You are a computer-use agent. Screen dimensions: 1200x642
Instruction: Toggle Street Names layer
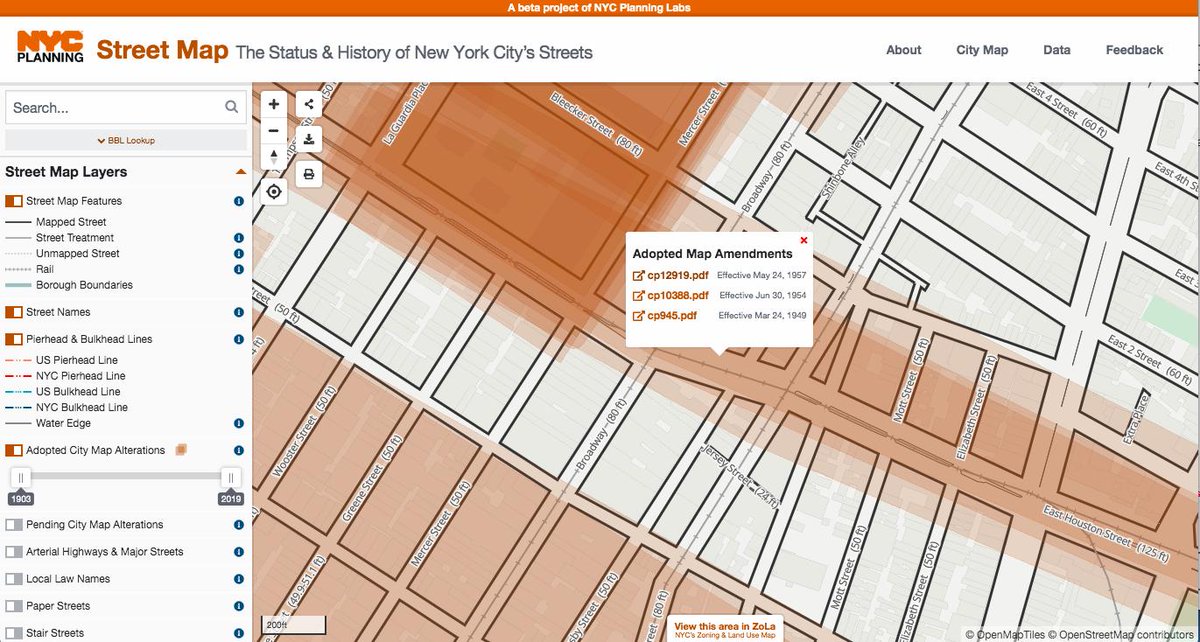click(14, 312)
